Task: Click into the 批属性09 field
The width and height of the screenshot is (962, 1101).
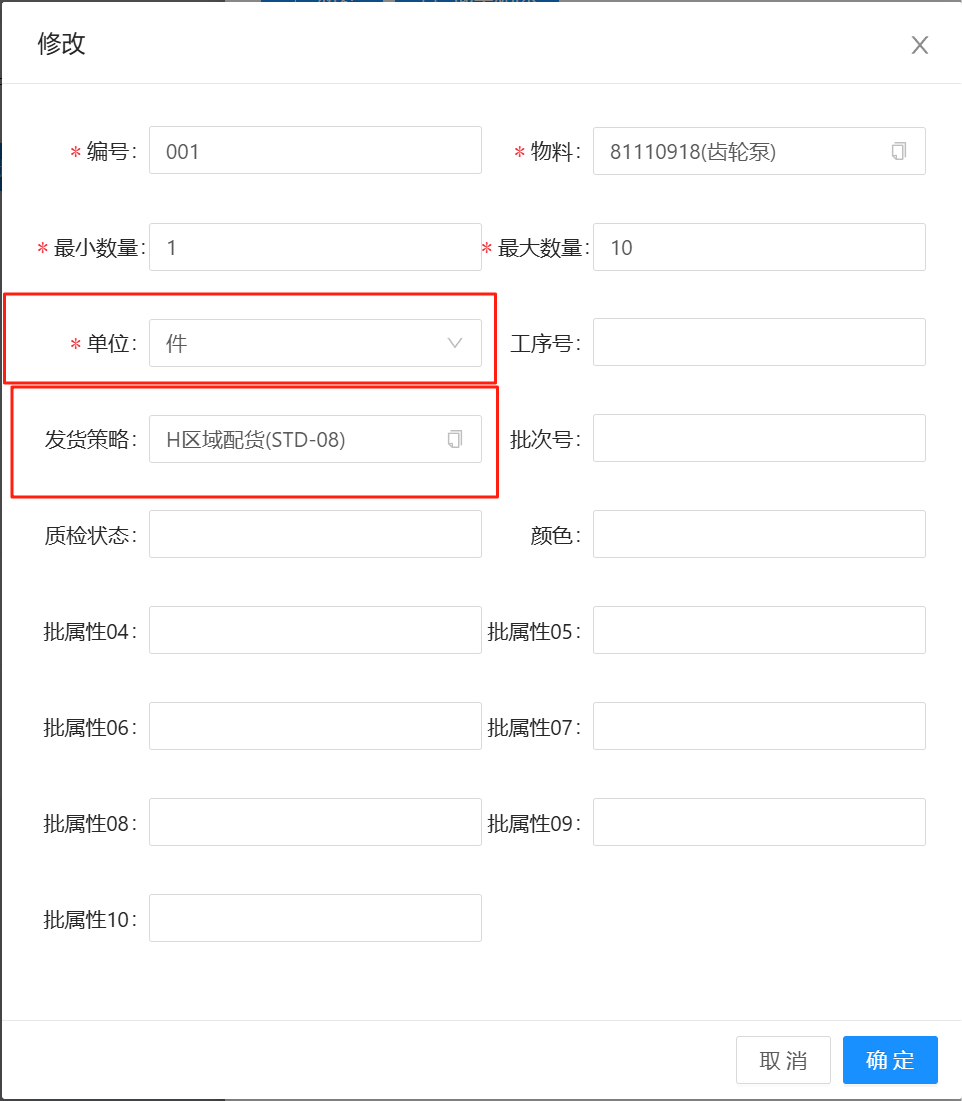Action: [x=758, y=823]
